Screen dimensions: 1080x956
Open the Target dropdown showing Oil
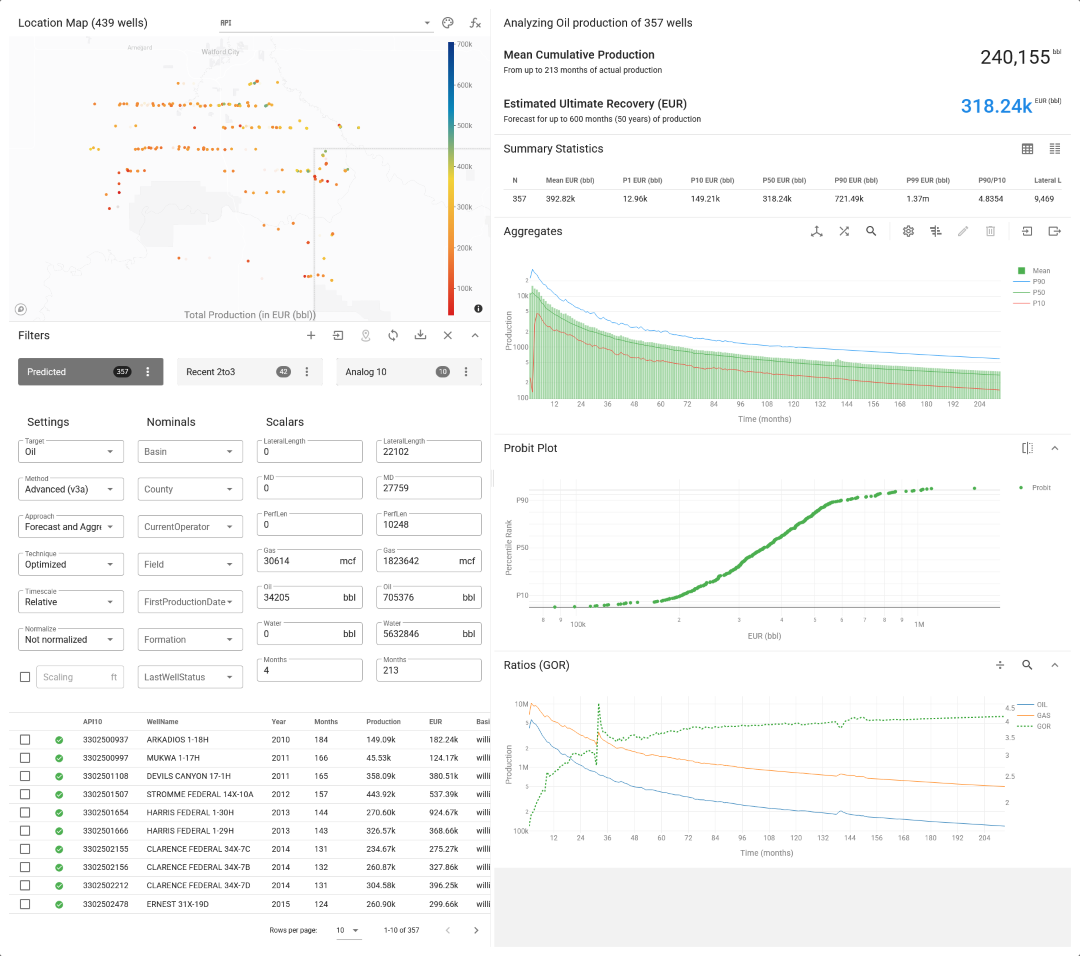(70, 451)
